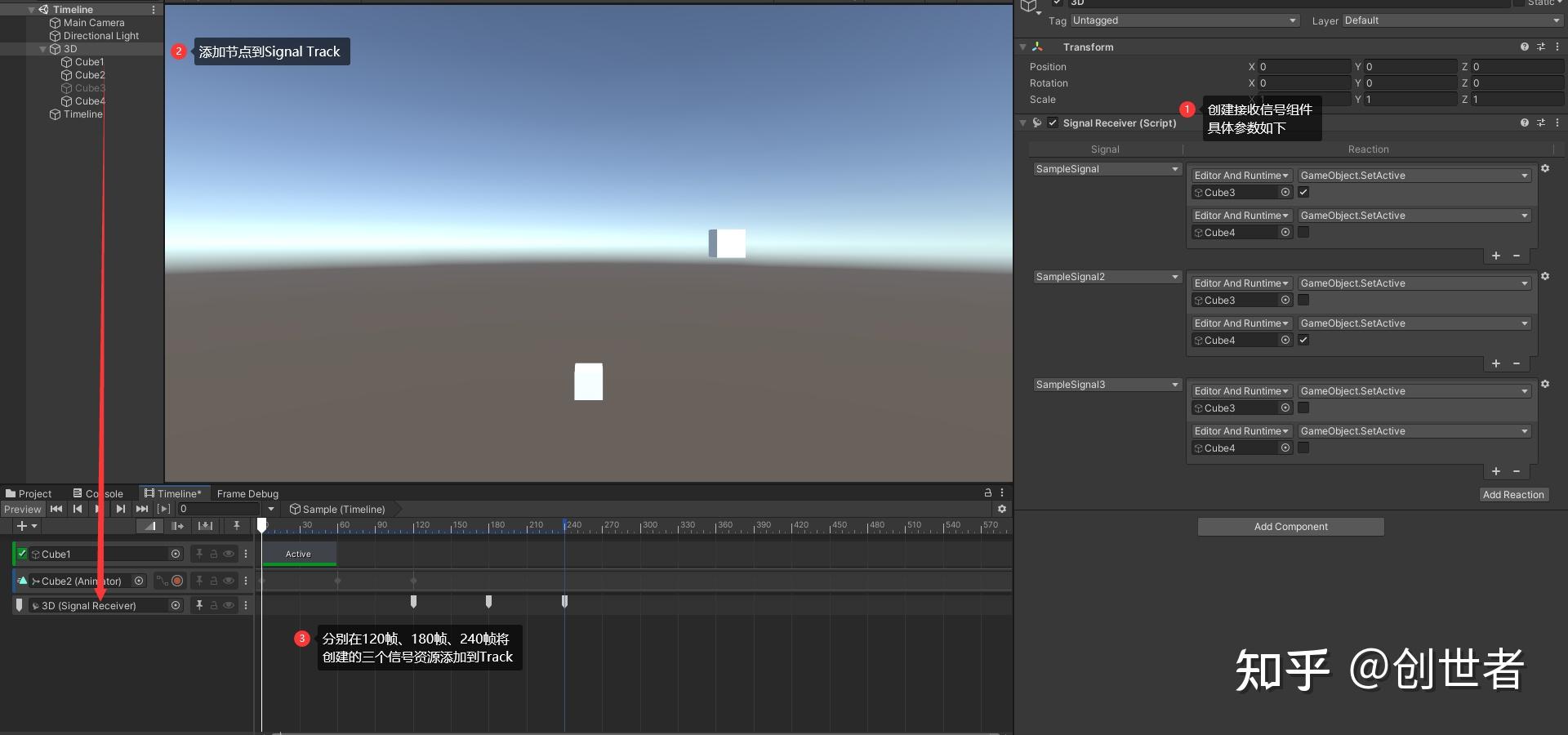The height and width of the screenshot is (735, 1568).
Task: Click the object picker icon beside the Cube3 field
Action: click(x=1285, y=192)
